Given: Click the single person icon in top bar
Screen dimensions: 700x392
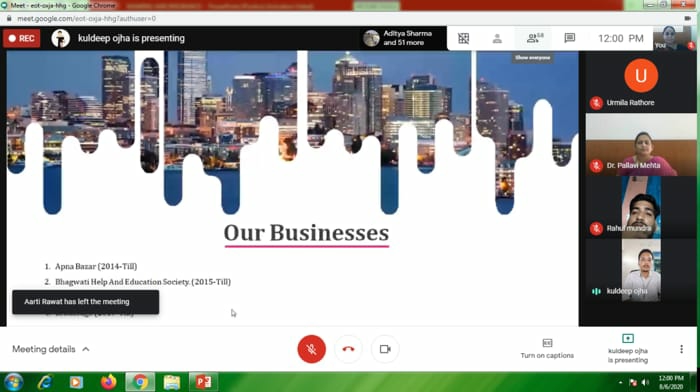Looking at the screenshot, I should (x=497, y=38).
